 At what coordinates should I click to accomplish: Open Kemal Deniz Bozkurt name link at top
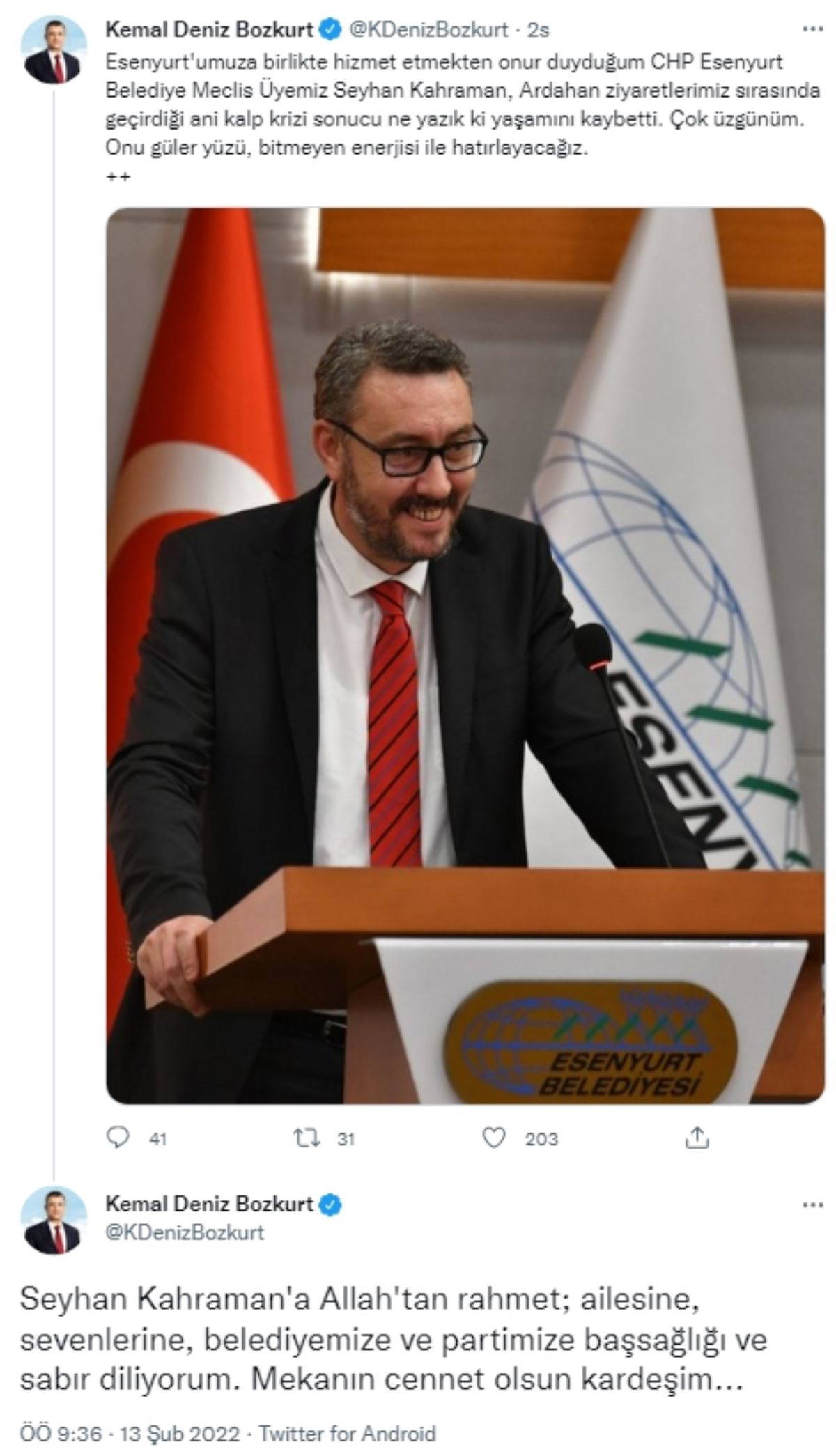coord(210,29)
